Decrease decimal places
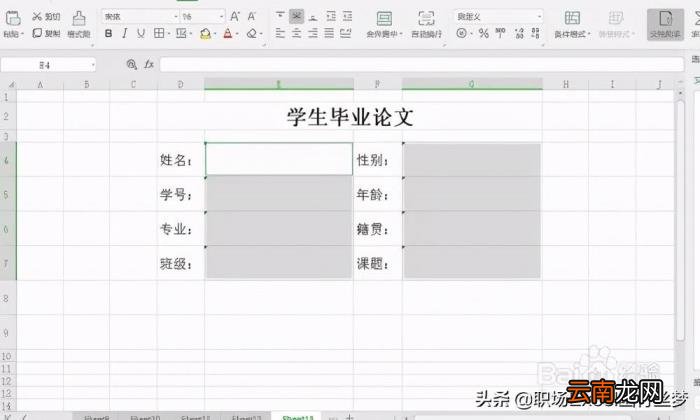The width and height of the screenshot is (700, 420). click(x=535, y=33)
